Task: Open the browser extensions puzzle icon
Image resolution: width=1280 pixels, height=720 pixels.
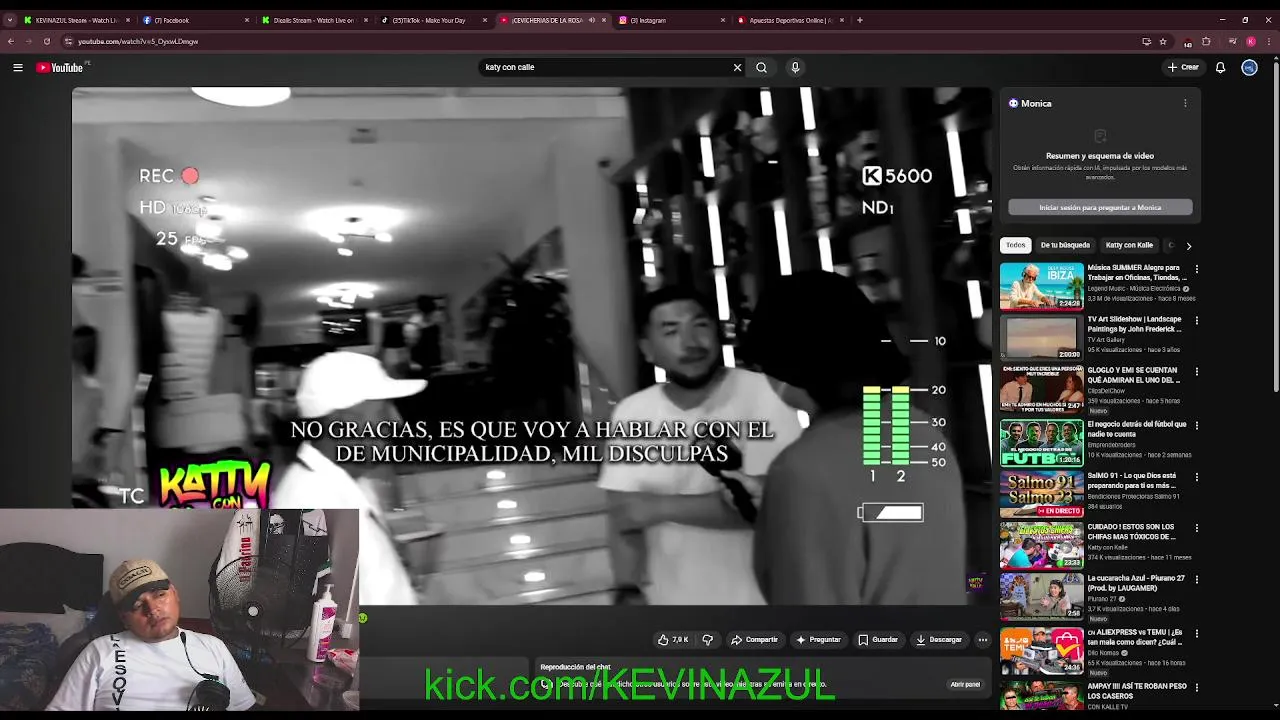Action: (x=1206, y=41)
